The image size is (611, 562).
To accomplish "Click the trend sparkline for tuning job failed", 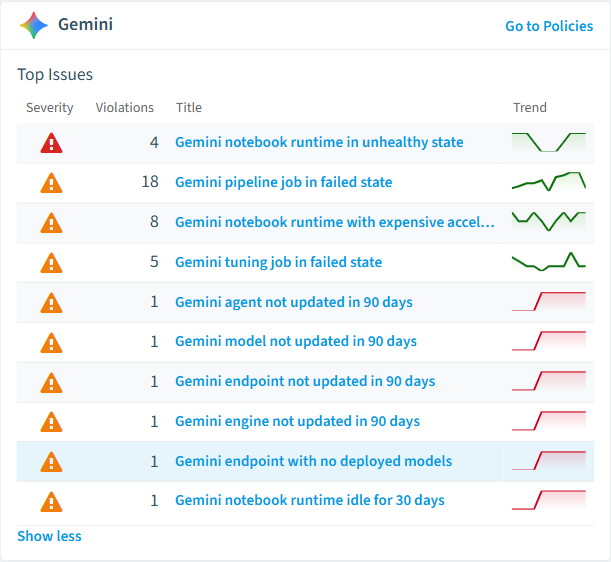I will (549, 262).
